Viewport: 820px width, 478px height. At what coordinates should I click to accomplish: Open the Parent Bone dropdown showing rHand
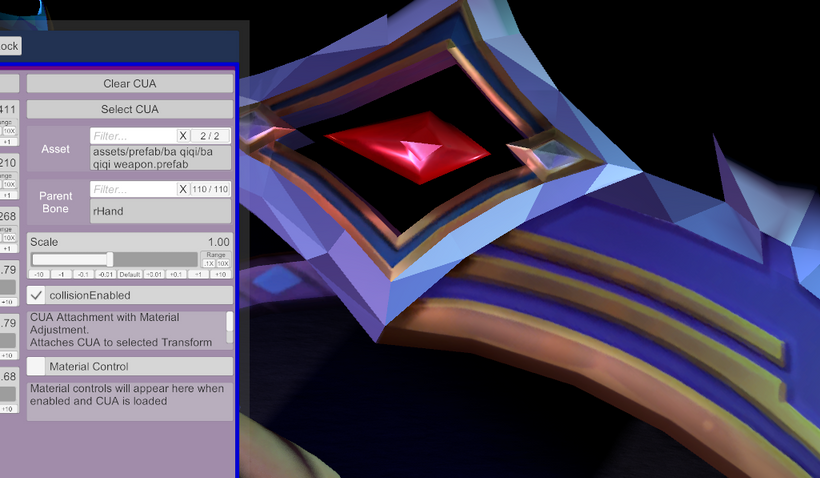161,211
